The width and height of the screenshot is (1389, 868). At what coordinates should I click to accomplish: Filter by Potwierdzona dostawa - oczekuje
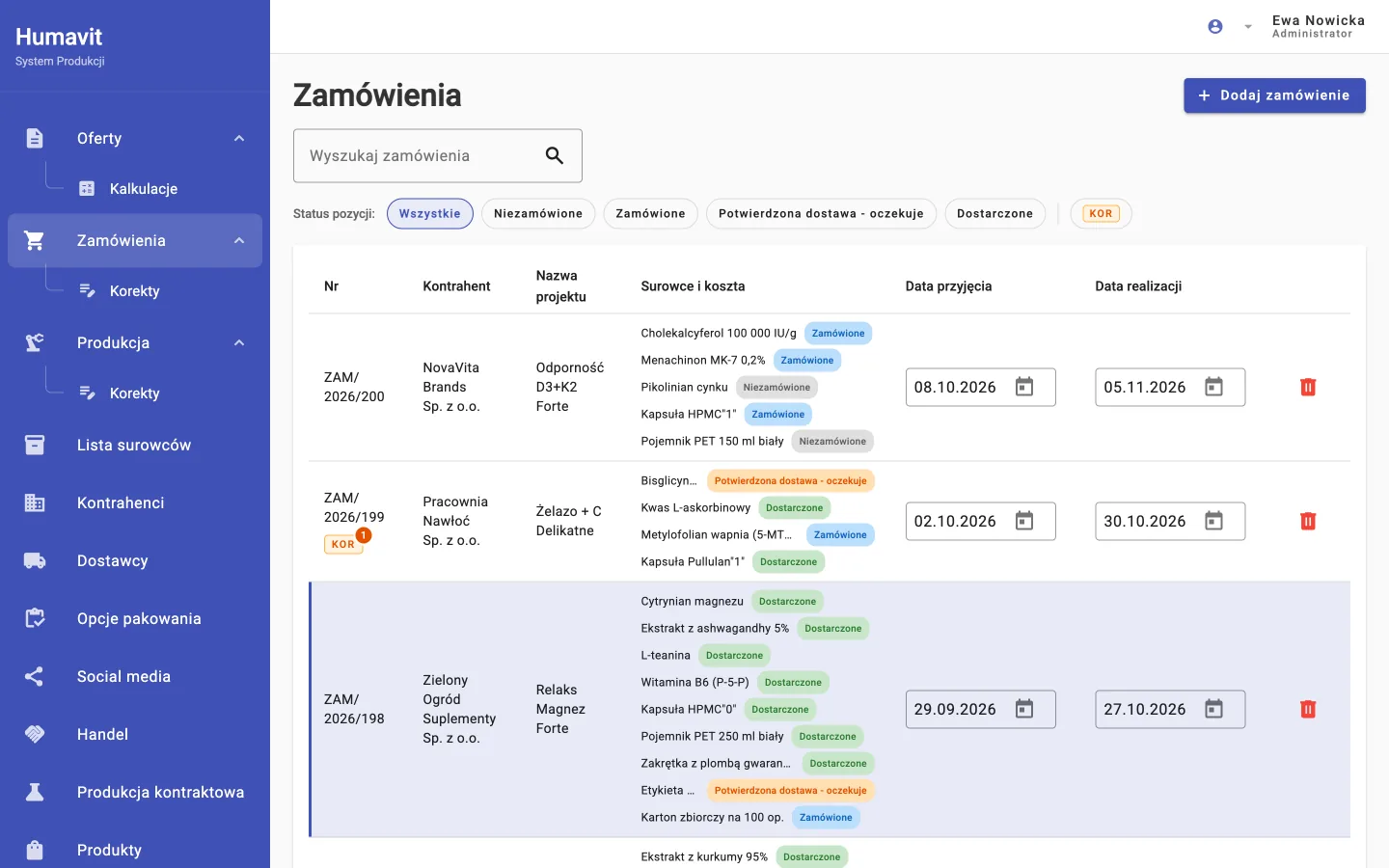click(821, 213)
